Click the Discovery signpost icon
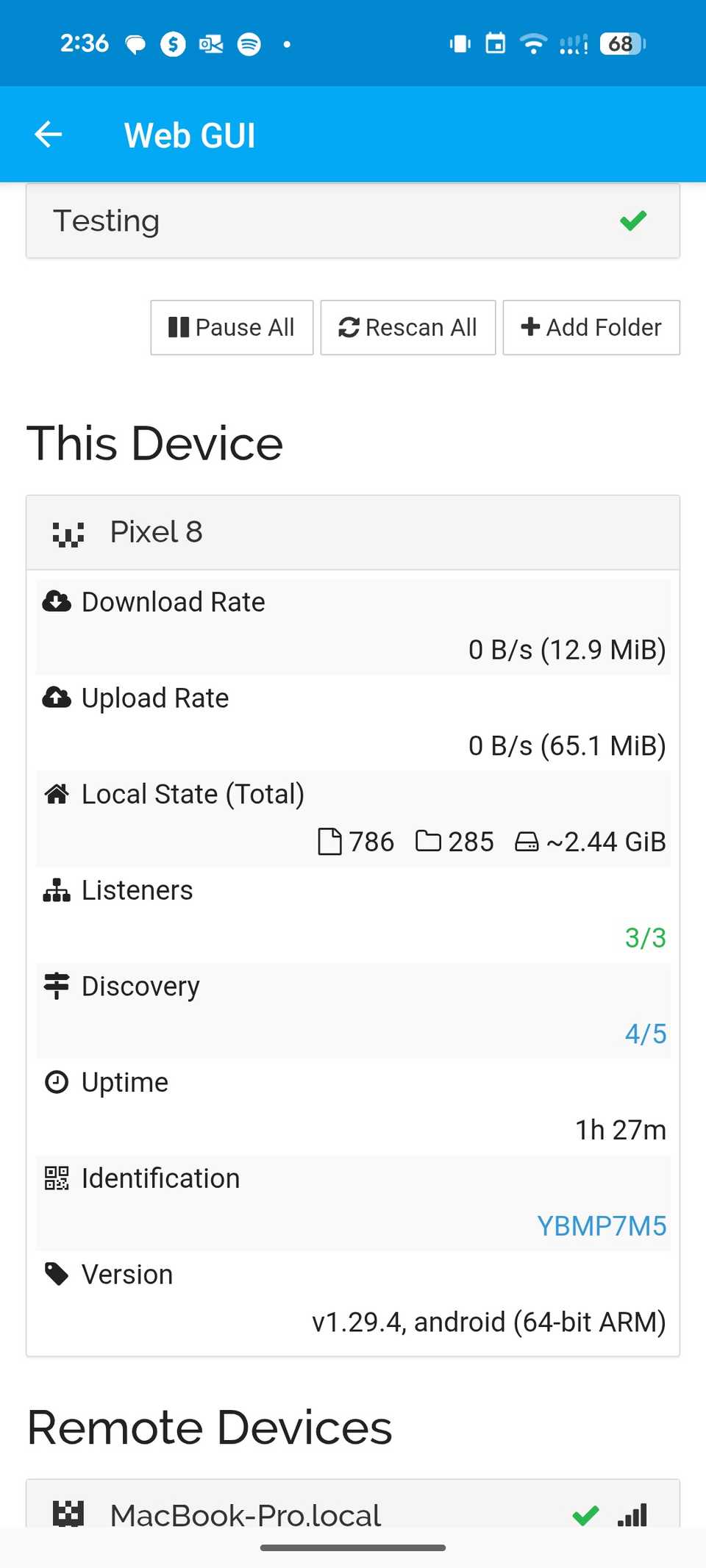 coord(57,986)
